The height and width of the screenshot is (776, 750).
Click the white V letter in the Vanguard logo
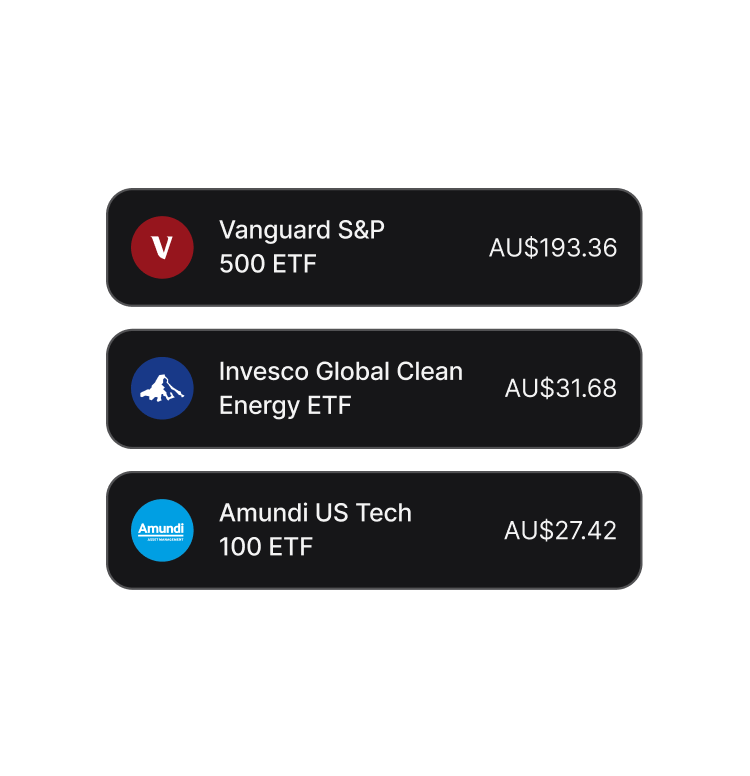[x=162, y=247]
